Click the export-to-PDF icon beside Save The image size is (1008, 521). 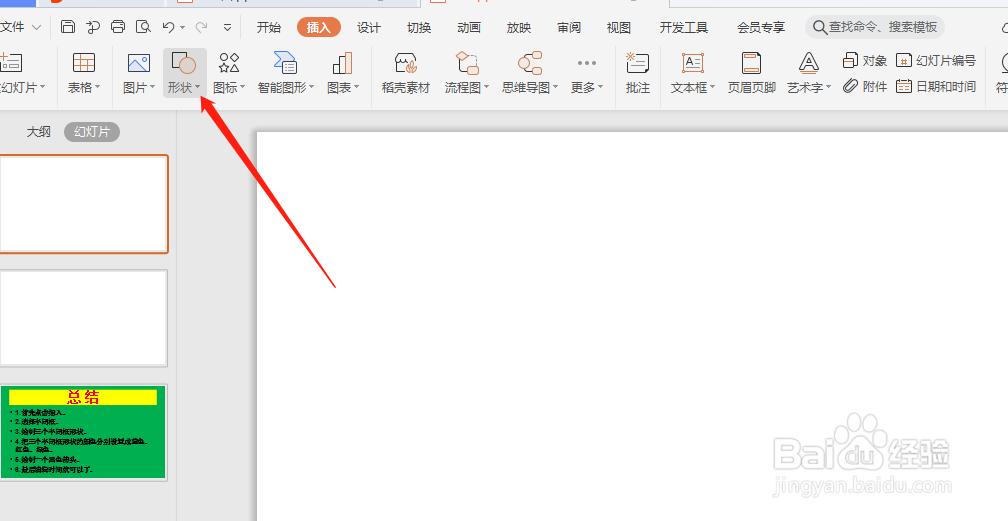[93, 27]
